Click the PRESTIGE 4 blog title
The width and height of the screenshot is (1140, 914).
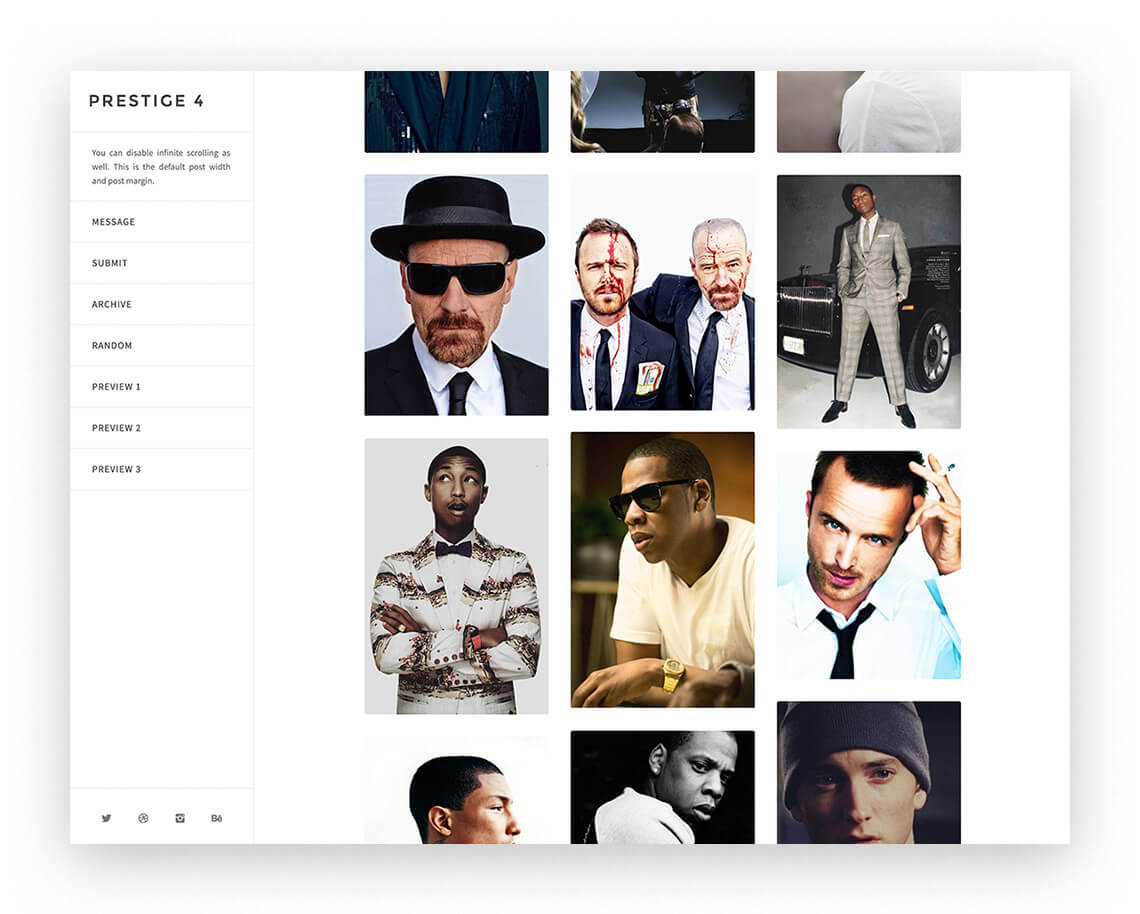[x=146, y=101]
